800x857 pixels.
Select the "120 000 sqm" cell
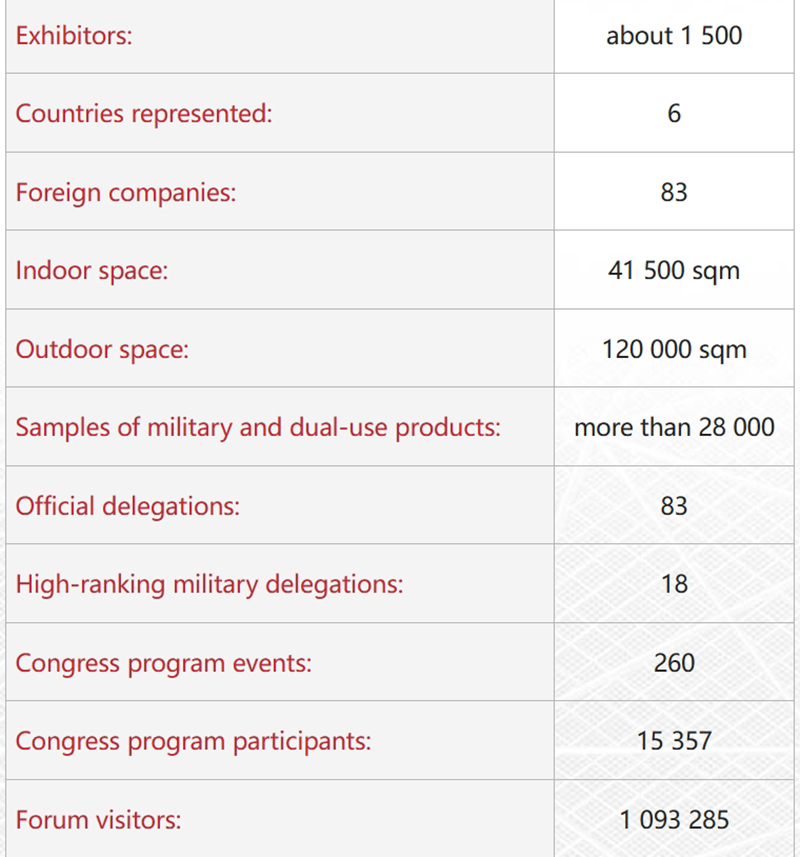674,349
